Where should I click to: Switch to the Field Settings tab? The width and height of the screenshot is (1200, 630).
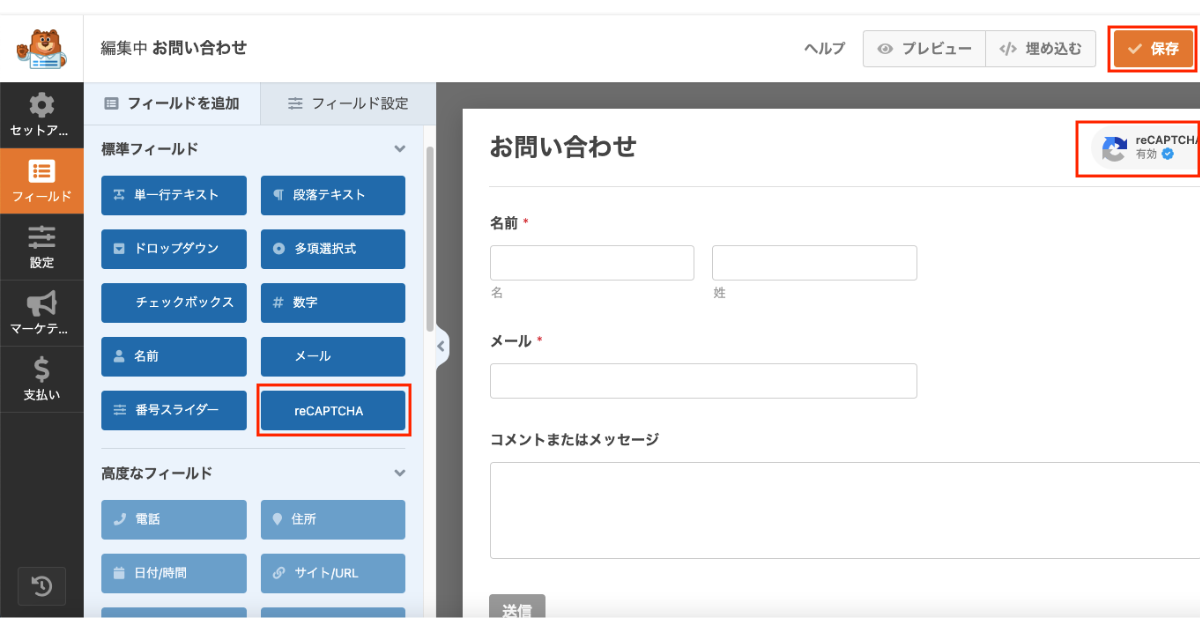(347, 103)
